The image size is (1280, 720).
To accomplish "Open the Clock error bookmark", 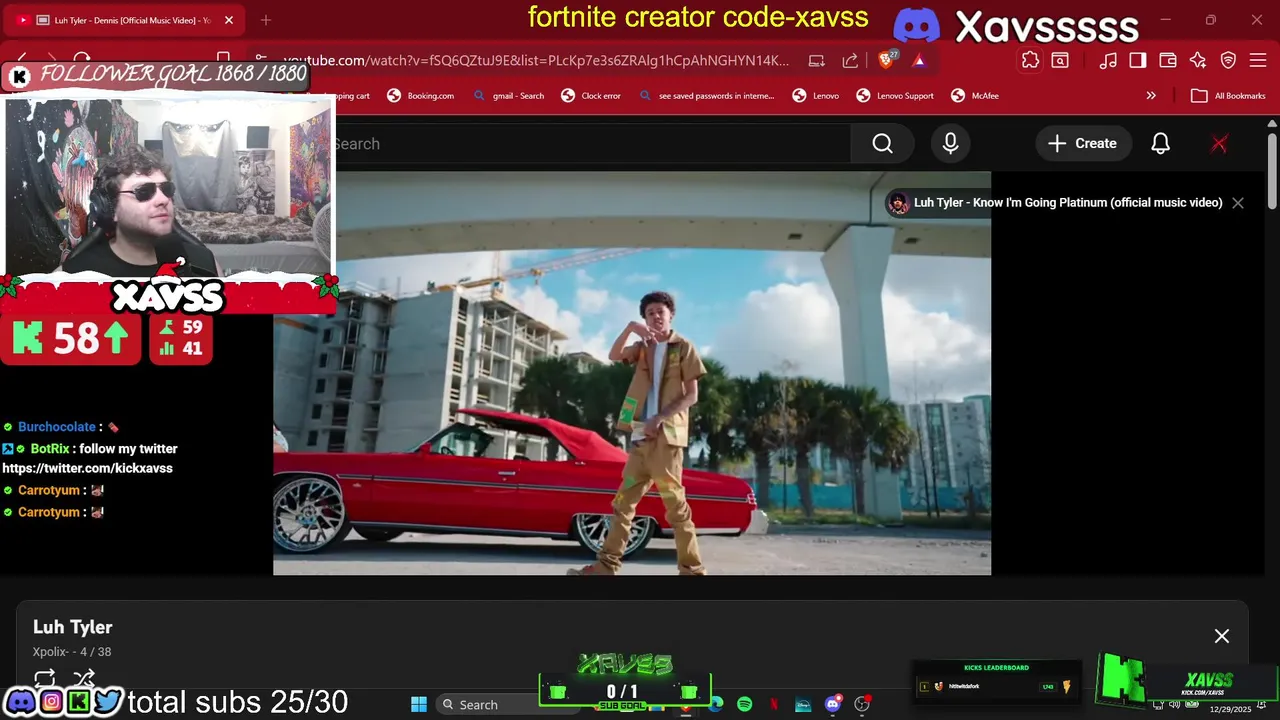I will click(x=591, y=96).
